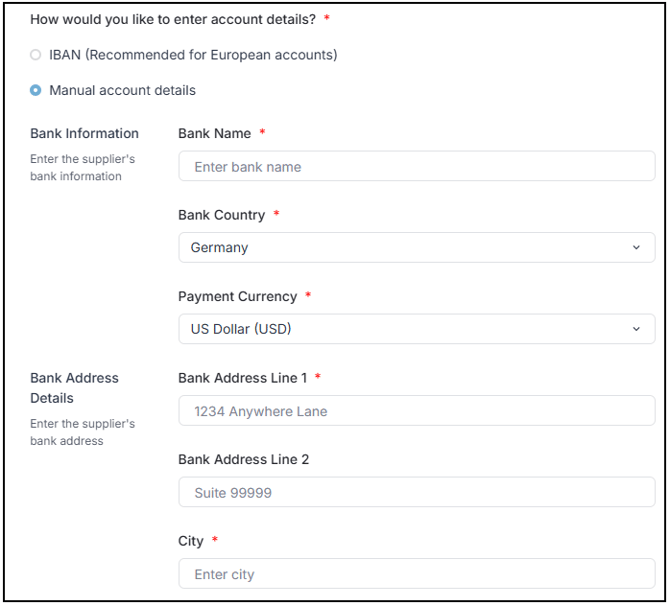The height and width of the screenshot is (606, 670).
Task: Click the 'Bank Information' section heading
Action: 84,133
